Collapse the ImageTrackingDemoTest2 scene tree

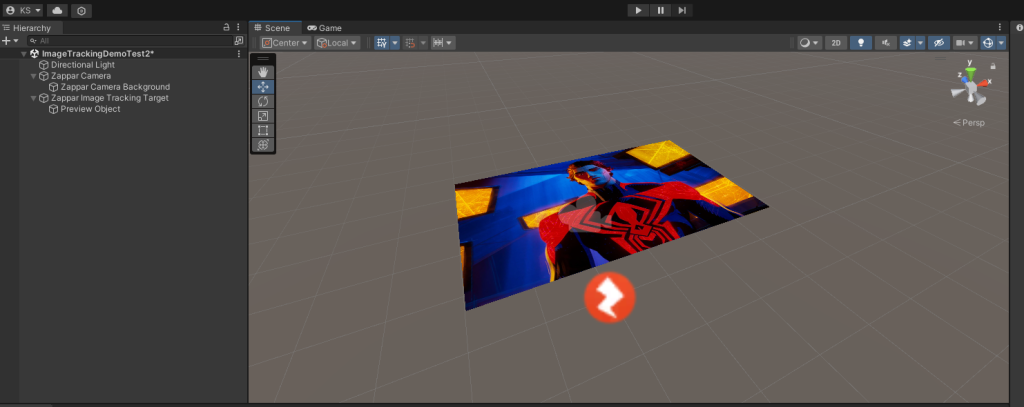pyautogui.click(x=24, y=54)
